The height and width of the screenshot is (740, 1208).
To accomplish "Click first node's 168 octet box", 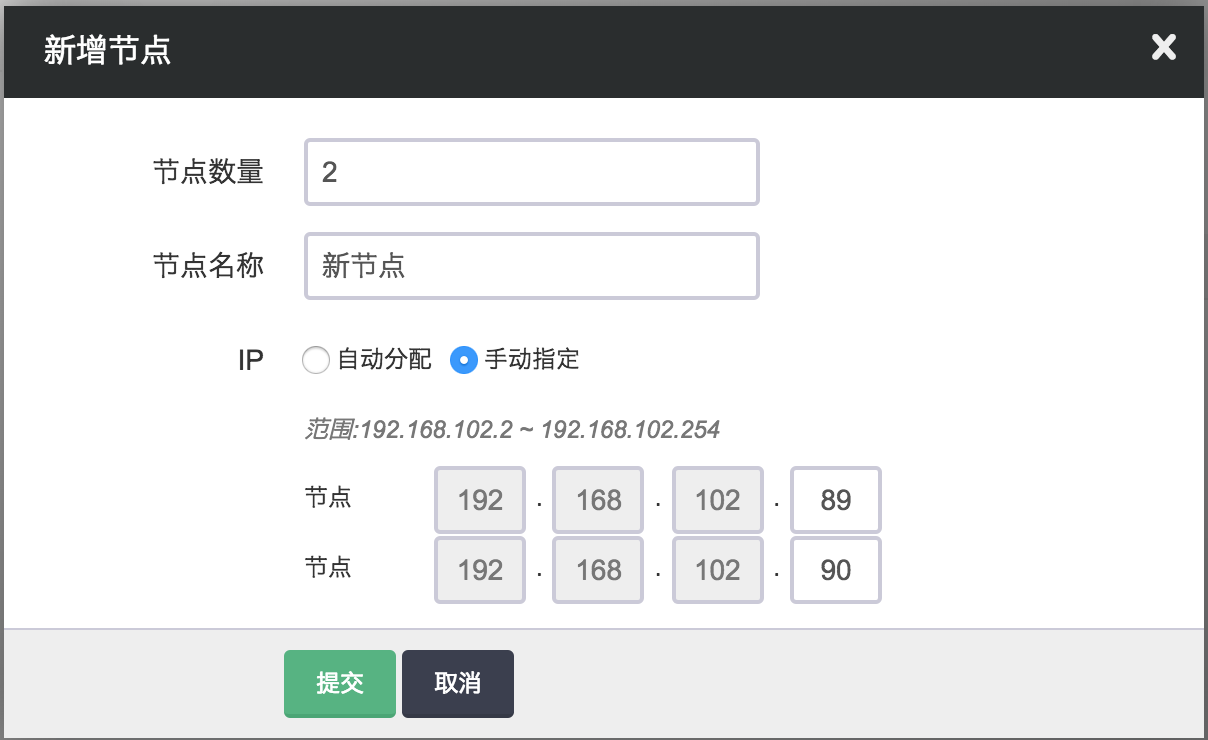I will [x=599, y=500].
